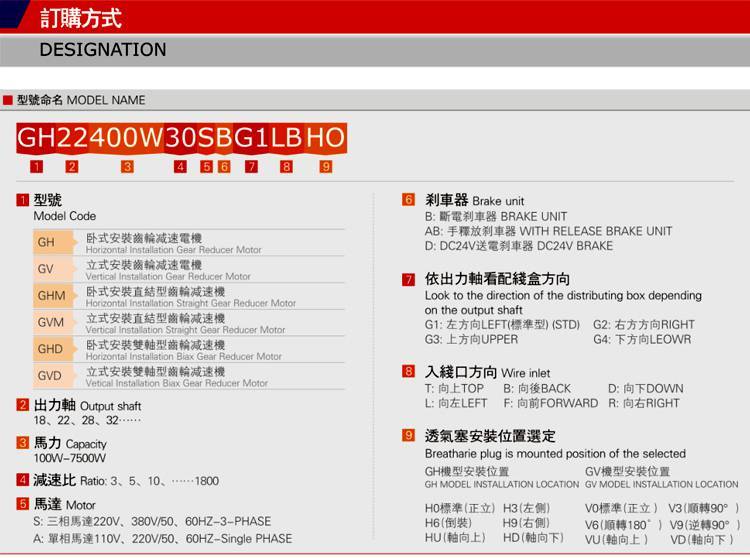Click the GV MODEL INSTALLATION LOCATION label
The height and width of the screenshot is (558, 750).
661,484
